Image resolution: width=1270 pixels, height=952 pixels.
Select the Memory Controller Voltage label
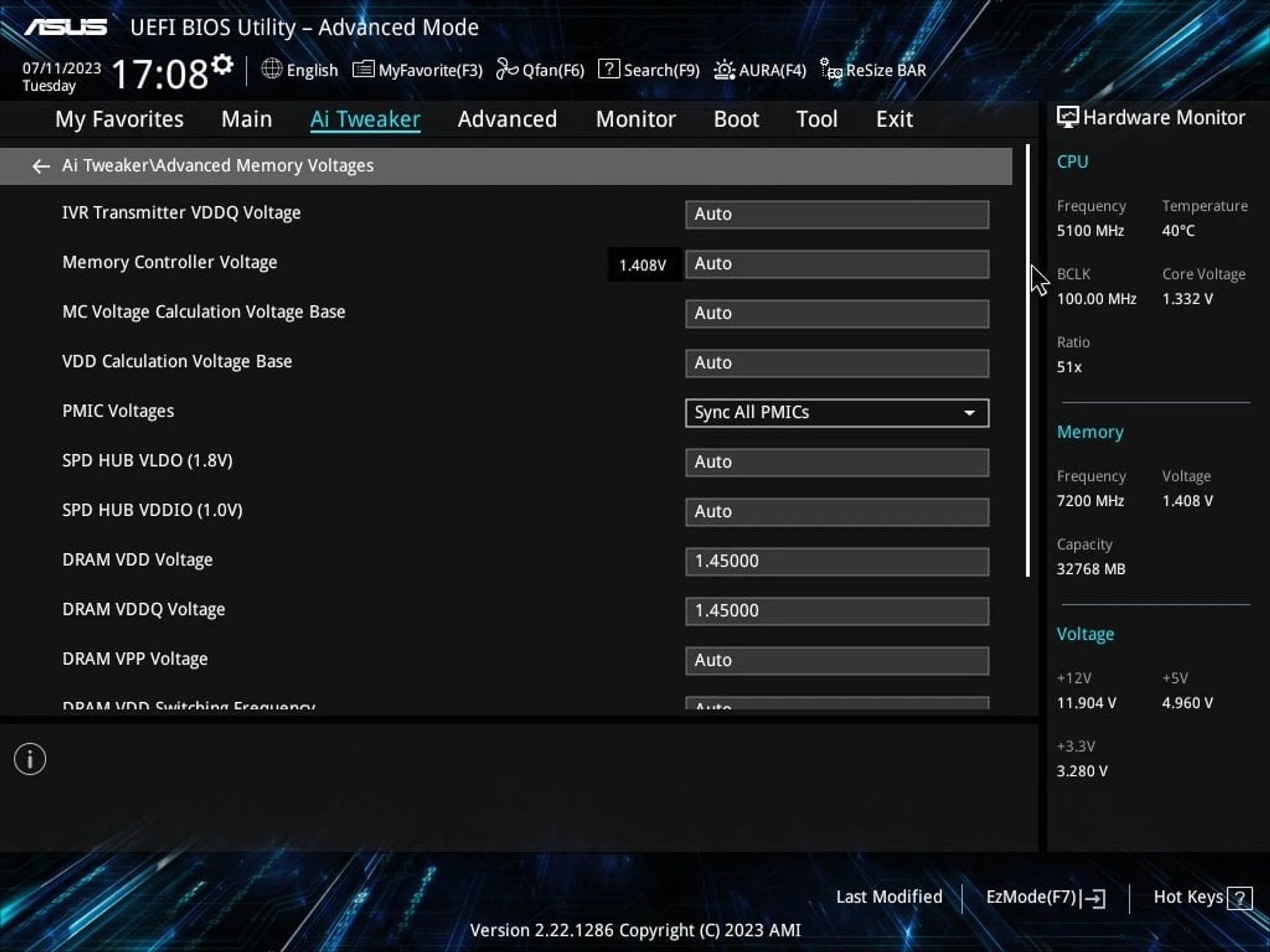coord(169,262)
